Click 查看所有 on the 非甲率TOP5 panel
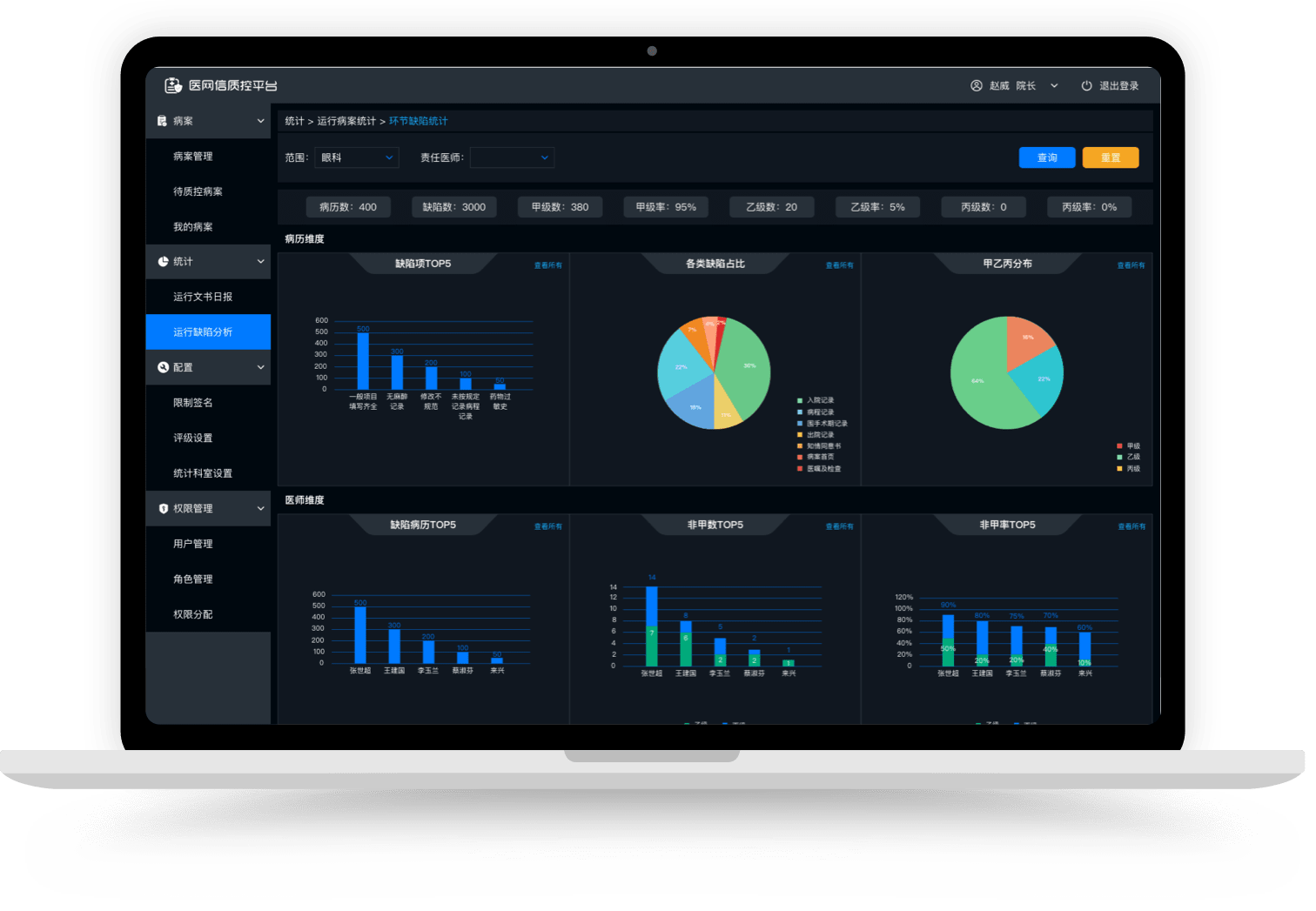Viewport: 1316px width, 911px height. [x=1131, y=526]
